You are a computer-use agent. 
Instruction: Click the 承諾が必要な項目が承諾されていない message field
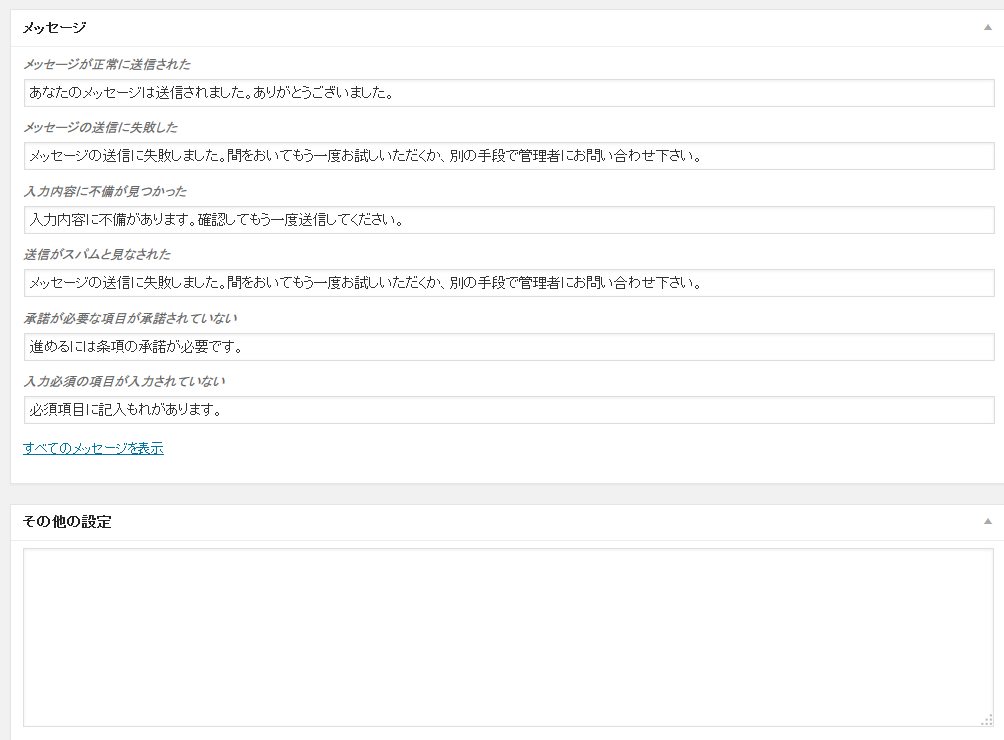[x=509, y=347]
